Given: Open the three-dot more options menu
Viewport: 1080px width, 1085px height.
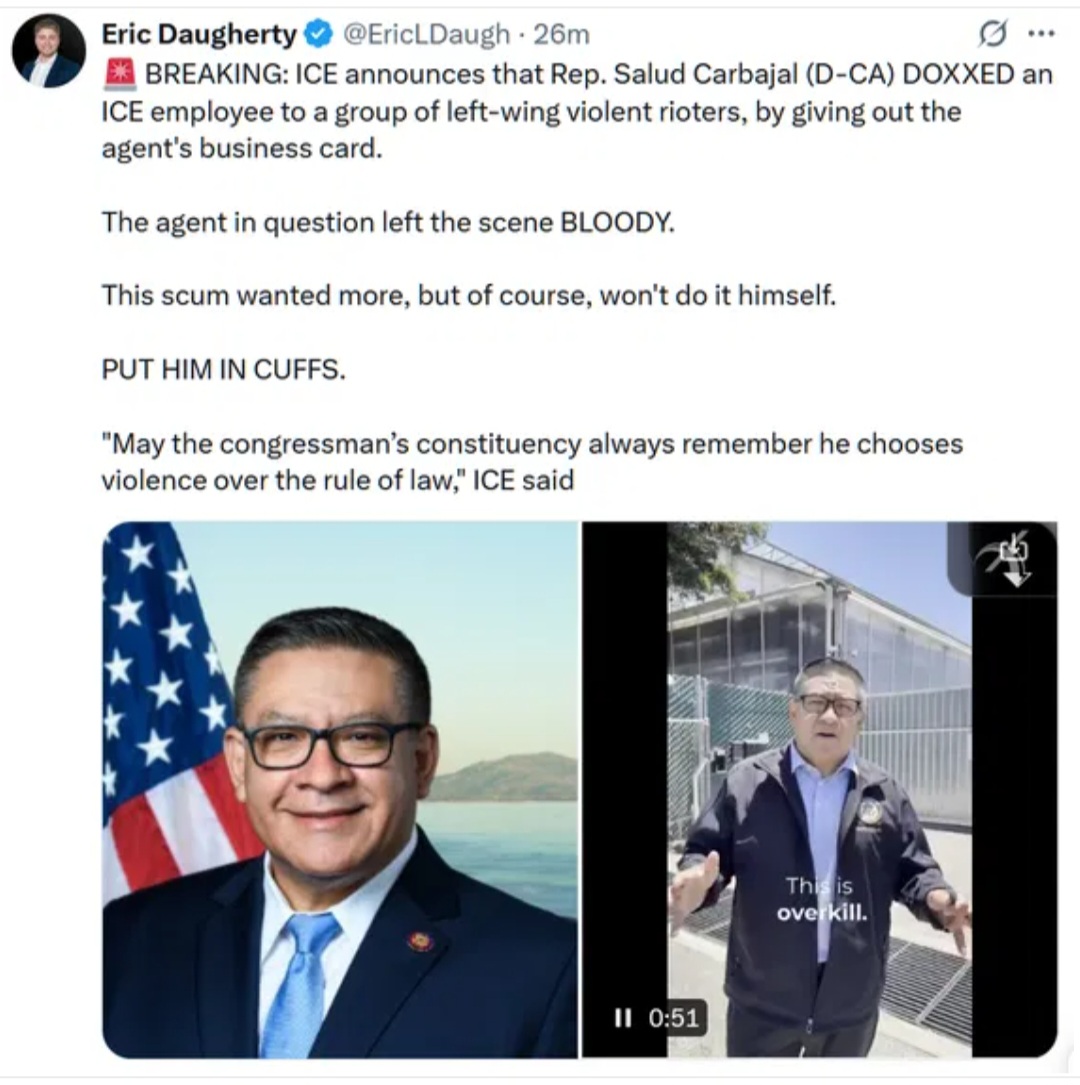Looking at the screenshot, I should [x=1041, y=33].
